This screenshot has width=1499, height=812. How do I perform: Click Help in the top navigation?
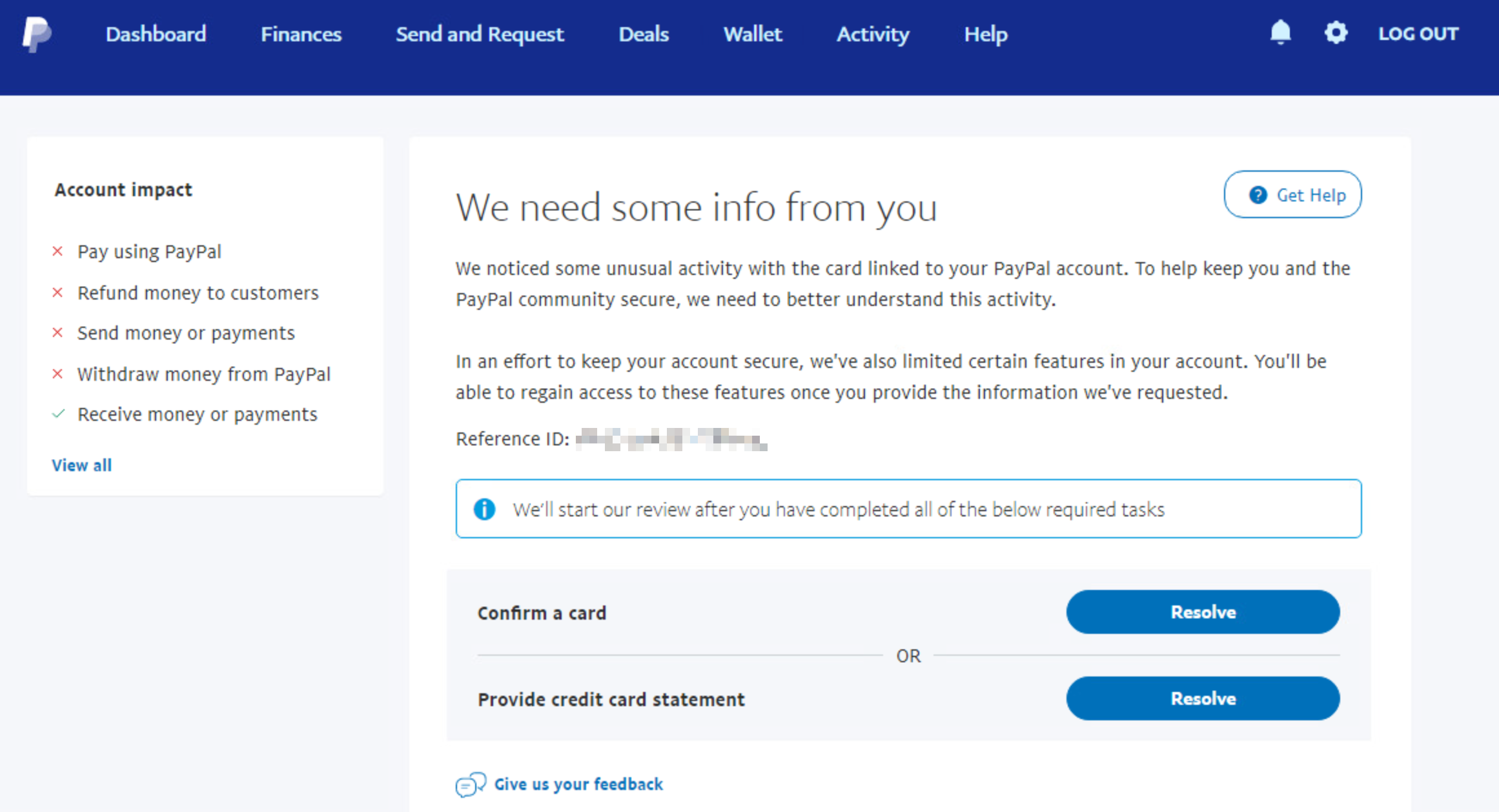(x=985, y=34)
